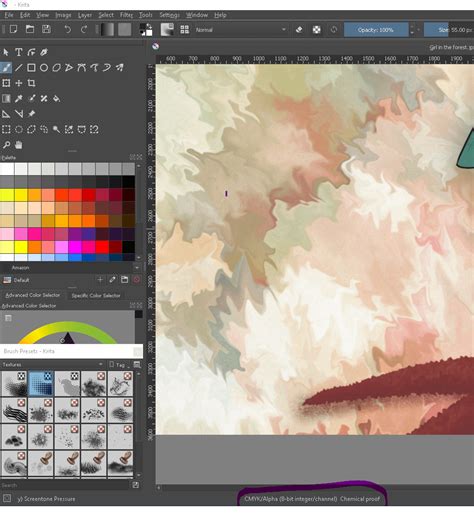The width and height of the screenshot is (474, 525).
Task: Adjust the Opacity 100% slider
Action: pyautogui.click(x=376, y=30)
